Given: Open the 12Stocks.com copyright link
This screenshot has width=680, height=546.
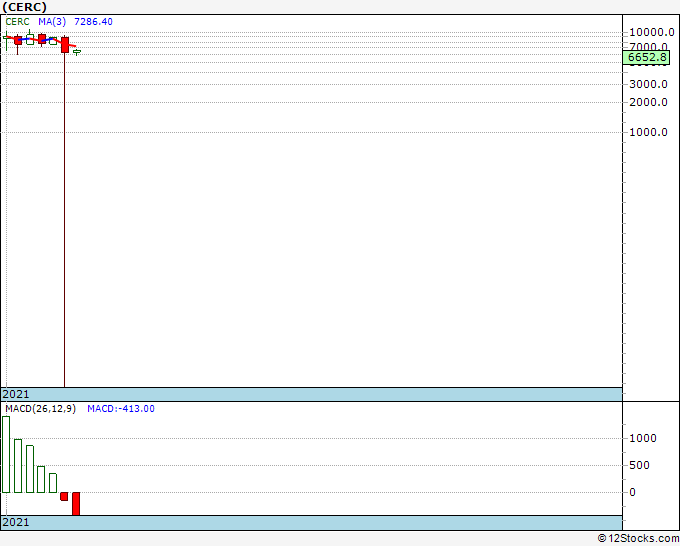Looking at the screenshot, I should tap(638, 539).
